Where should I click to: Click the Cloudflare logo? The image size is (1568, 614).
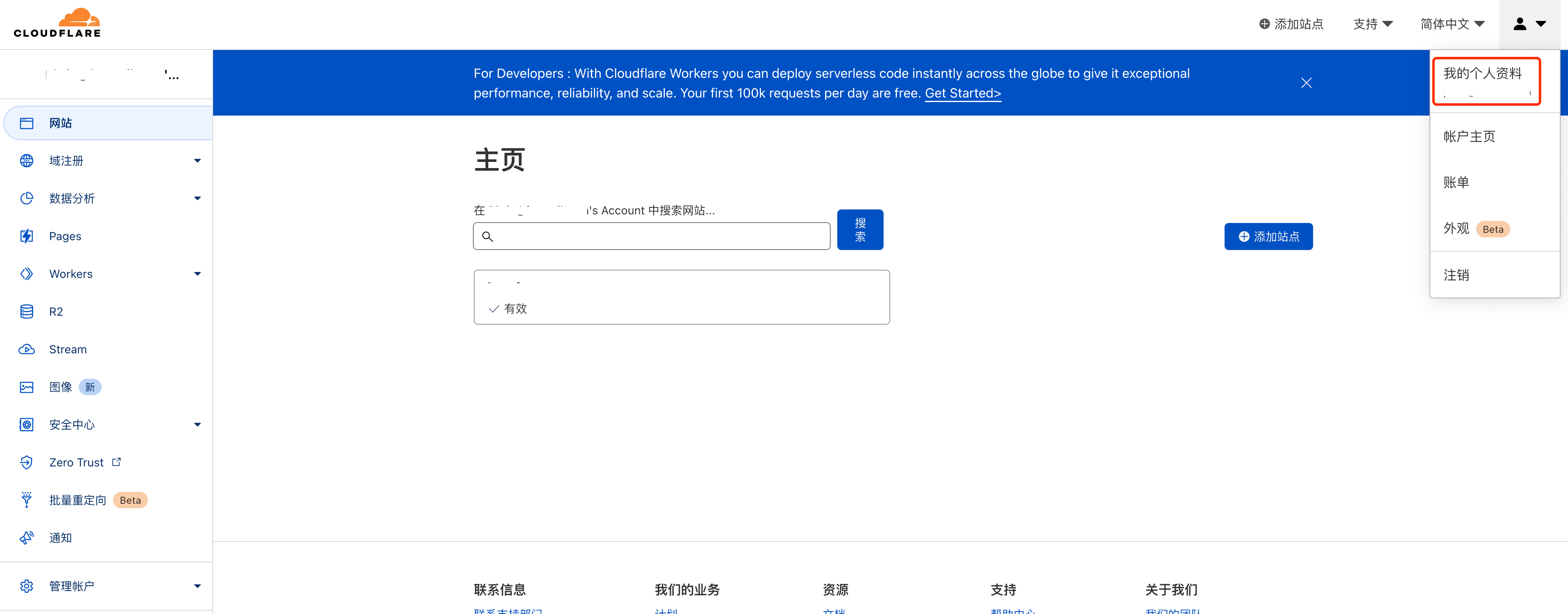(x=57, y=23)
